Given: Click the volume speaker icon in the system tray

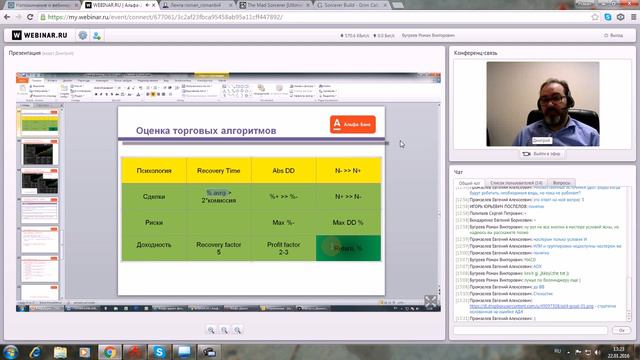Looking at the screenshot, I should (597, 352).
